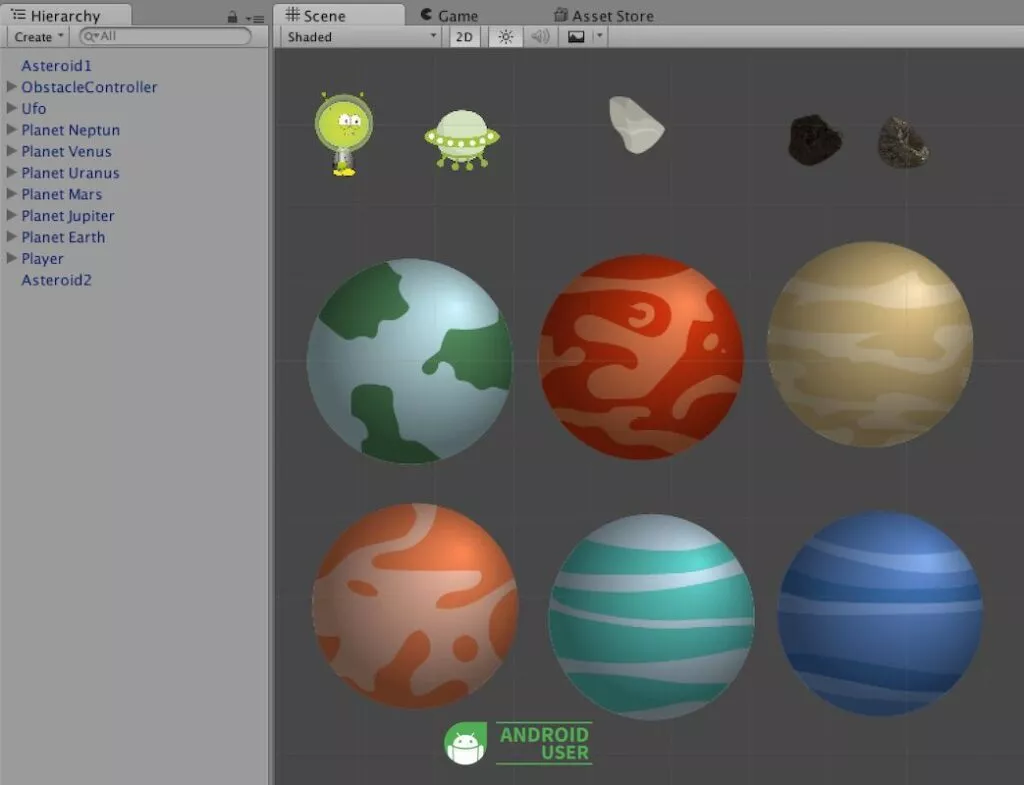The width and height of the screenshot is (1024, 785).
Task: Select the green UFO sprite
Action: point(462,140)
